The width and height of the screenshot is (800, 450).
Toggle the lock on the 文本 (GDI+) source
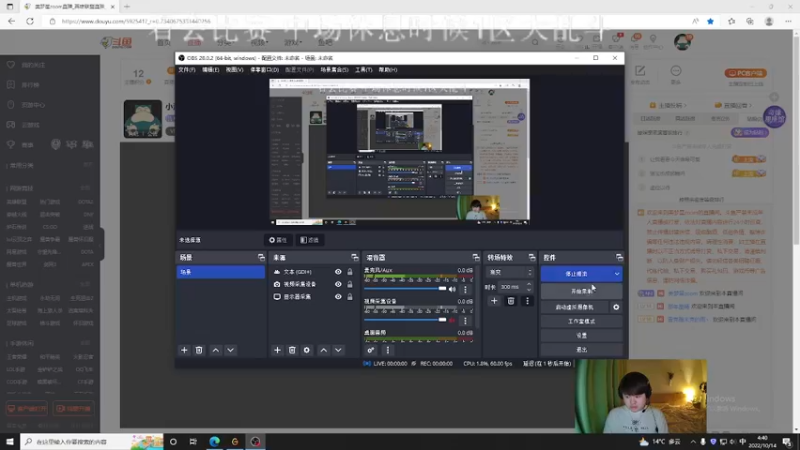coord(349,272)
